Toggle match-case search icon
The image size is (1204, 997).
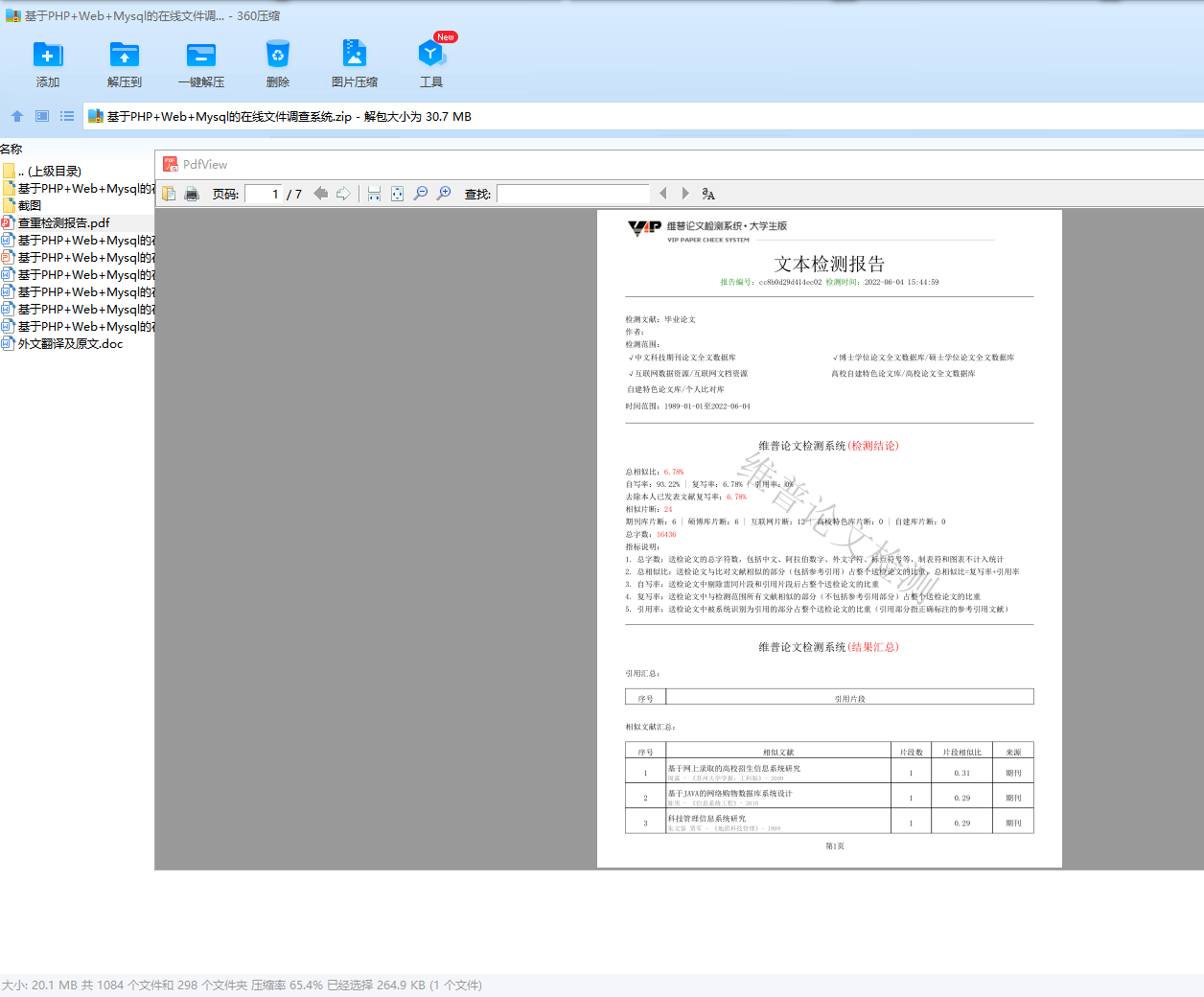click(708, 194)
